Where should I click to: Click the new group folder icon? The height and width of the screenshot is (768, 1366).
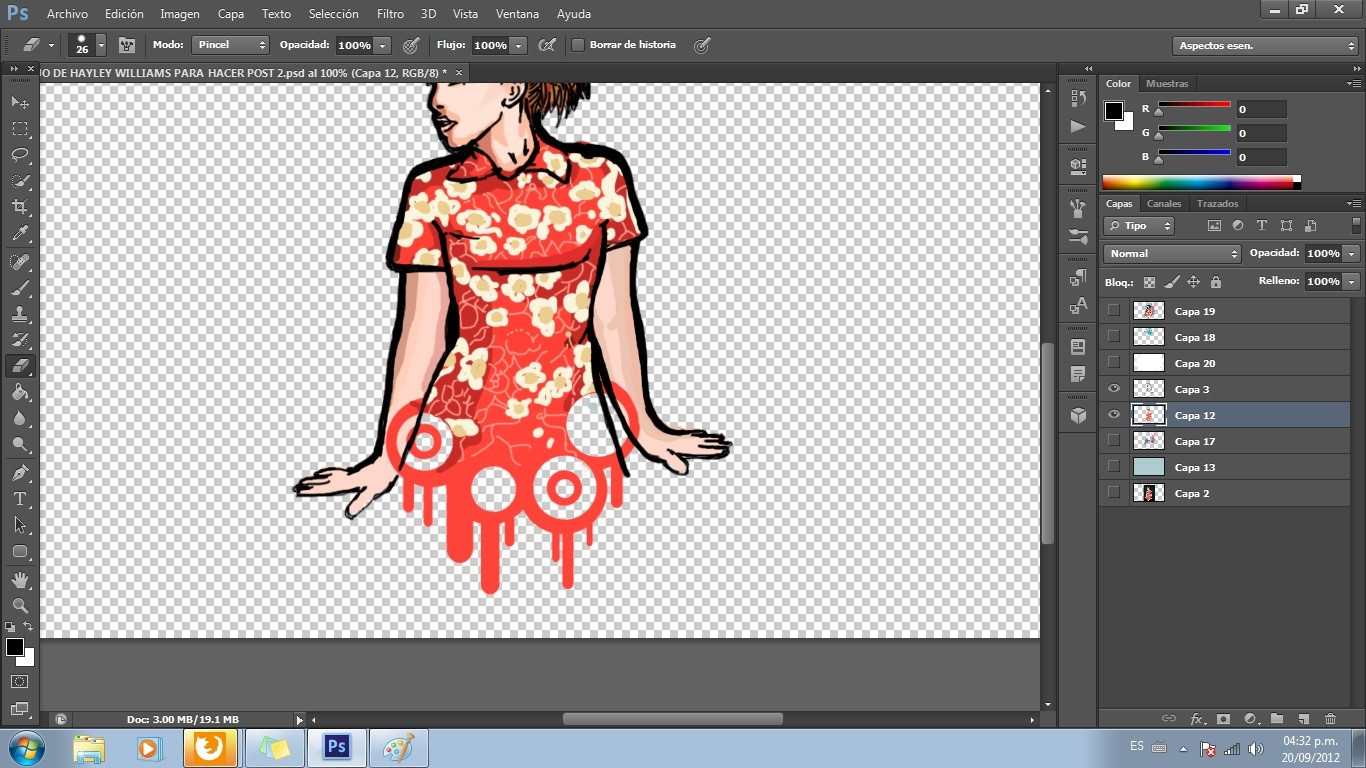[x=1277, y=718]
